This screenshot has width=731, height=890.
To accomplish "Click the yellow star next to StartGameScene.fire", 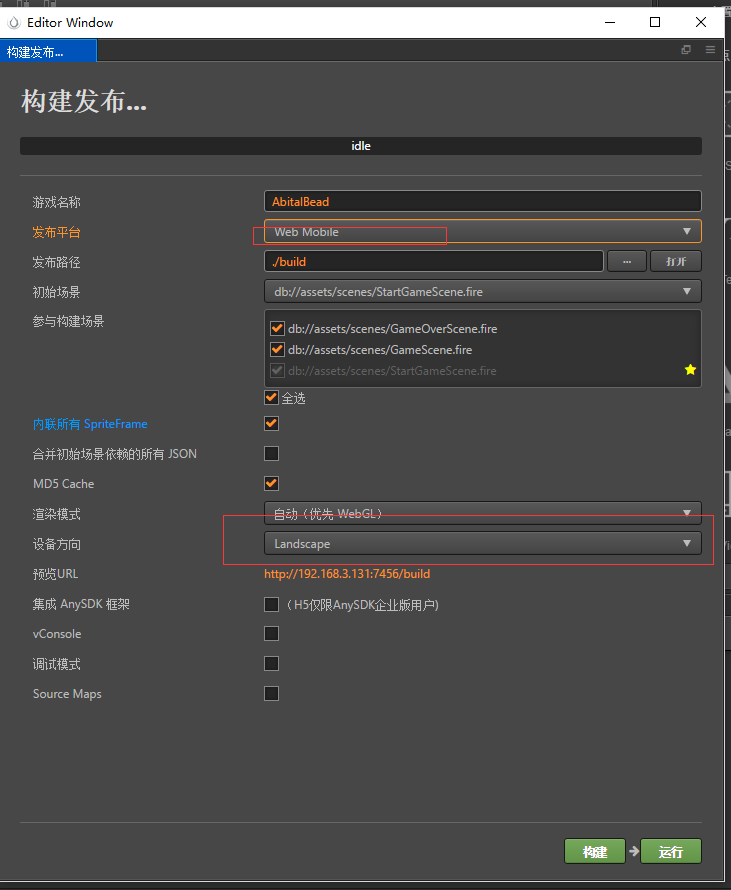I will (x=690, y=370).
